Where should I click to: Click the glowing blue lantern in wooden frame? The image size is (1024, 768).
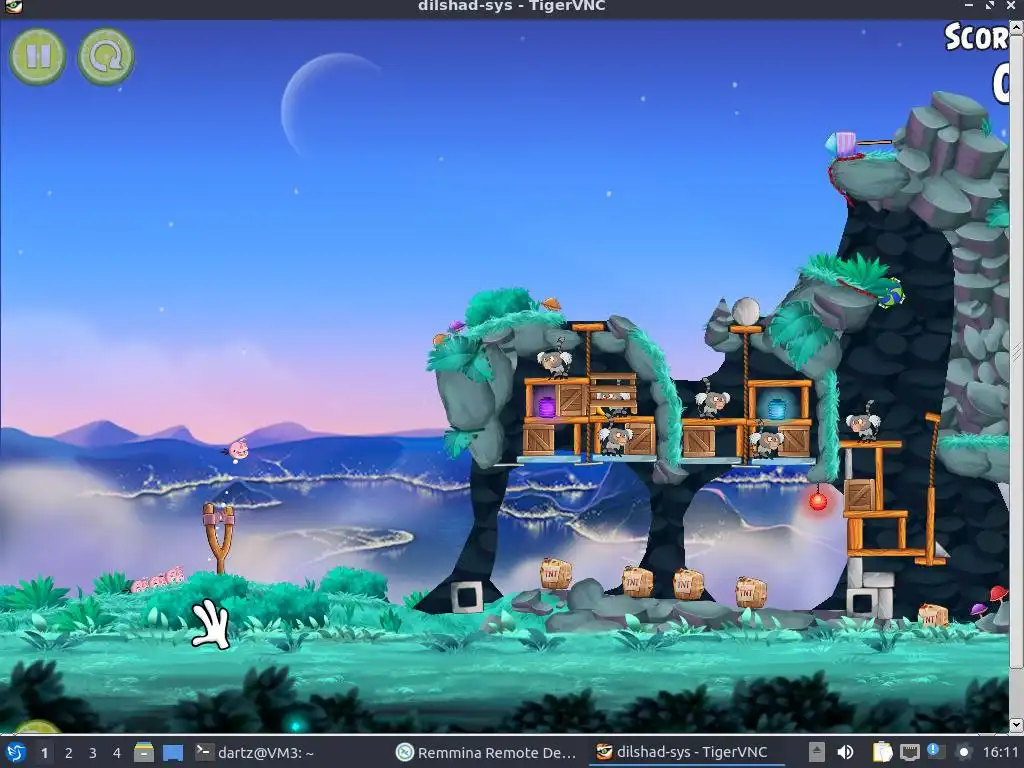776,409
